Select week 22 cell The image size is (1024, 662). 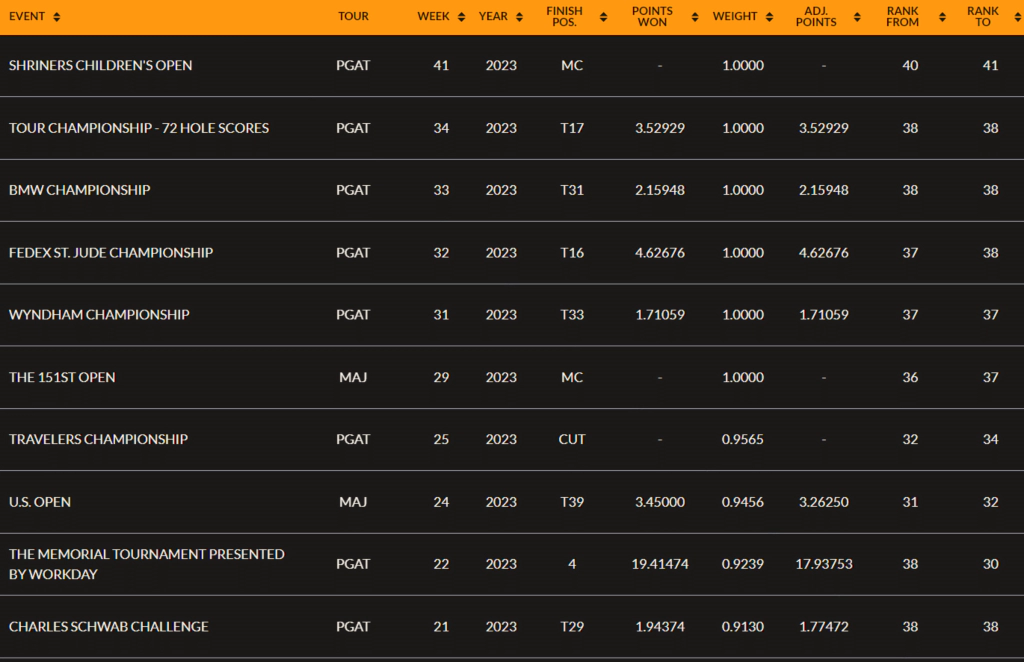(x=441, y=564)
